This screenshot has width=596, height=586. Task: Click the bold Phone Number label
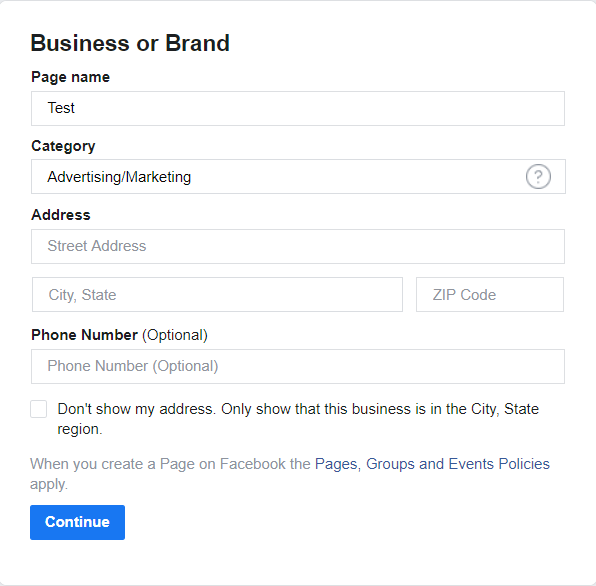84,335
